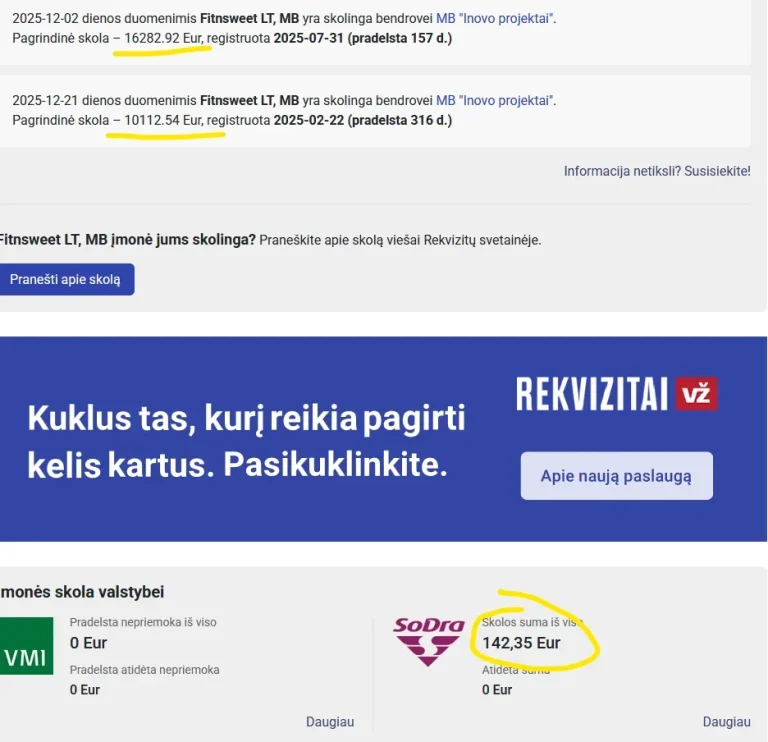Expand Sodra details with its Daugiau link

click(x=726, y=721)
